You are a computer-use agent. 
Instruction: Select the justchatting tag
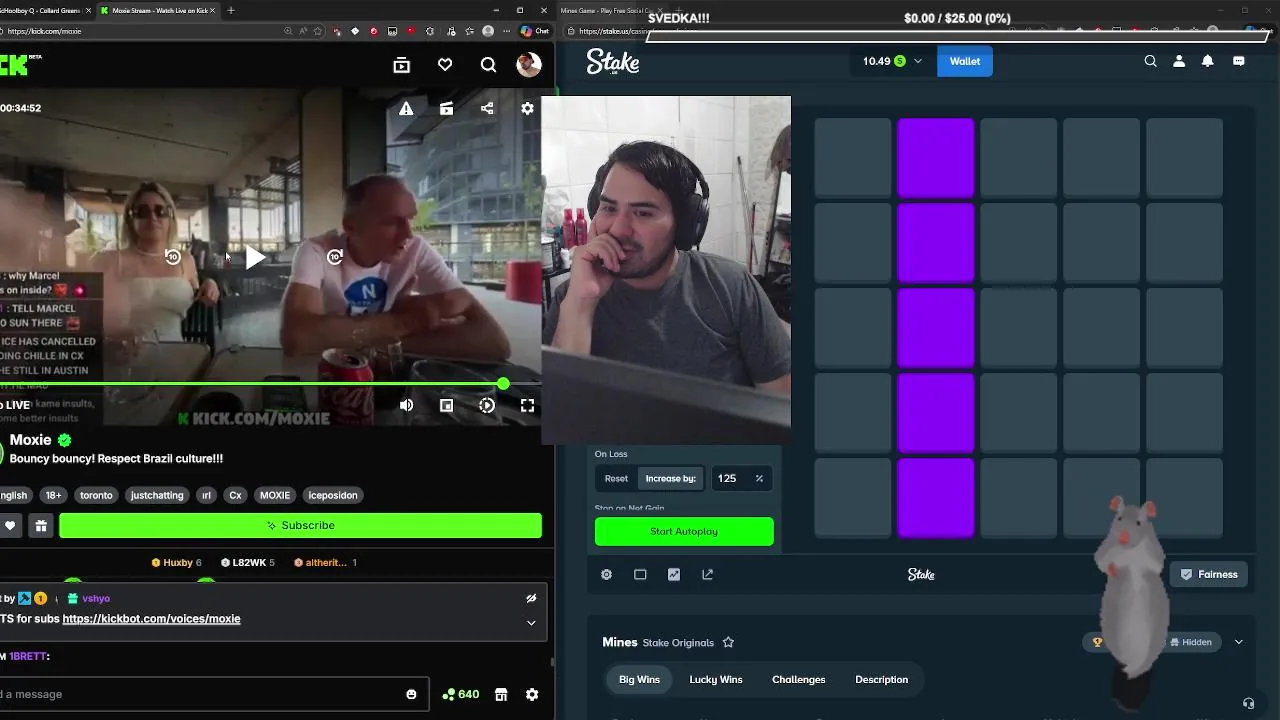[x=157, y=495]
